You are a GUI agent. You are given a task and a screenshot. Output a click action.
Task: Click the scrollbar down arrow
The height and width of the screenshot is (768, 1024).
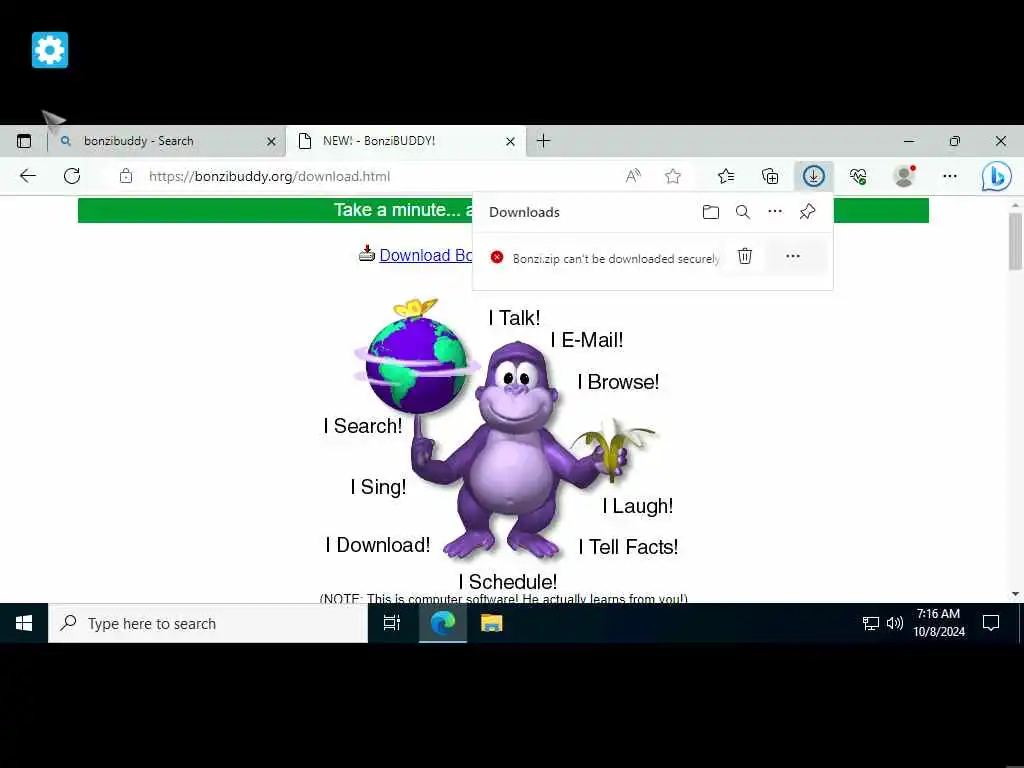[1016, 594]
